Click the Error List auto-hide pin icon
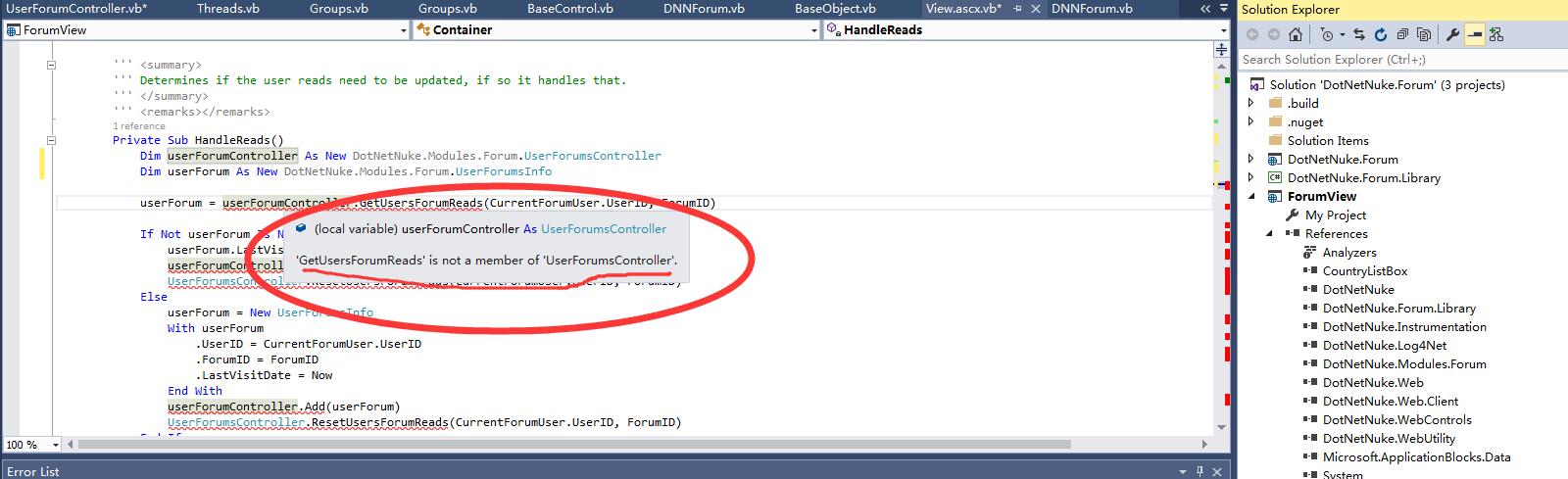The image size is (1568, 479). pyautogui.click(x=1200, y=471)
